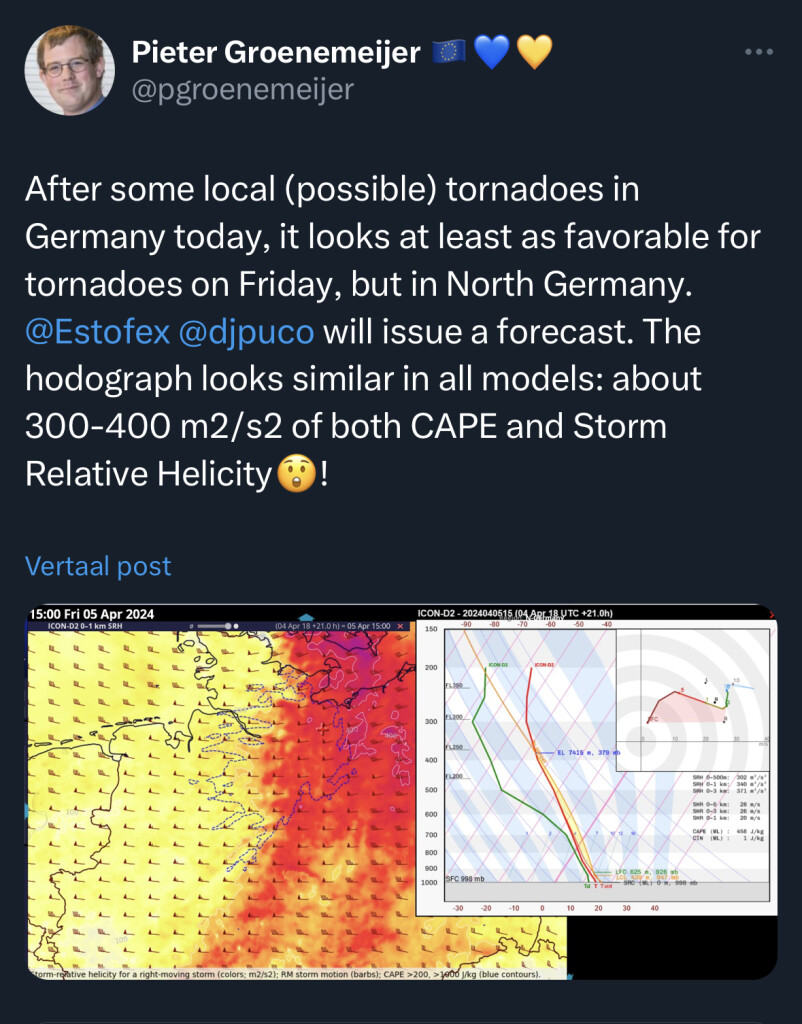The height and width of the screenshot is (1024, 802).
Task: Click the Vertaal post link
Action: tap(98, 566)
